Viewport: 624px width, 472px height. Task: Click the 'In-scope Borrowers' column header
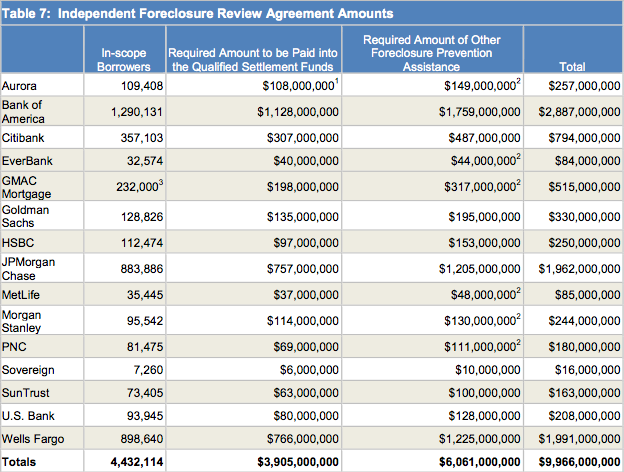point(124,60)
